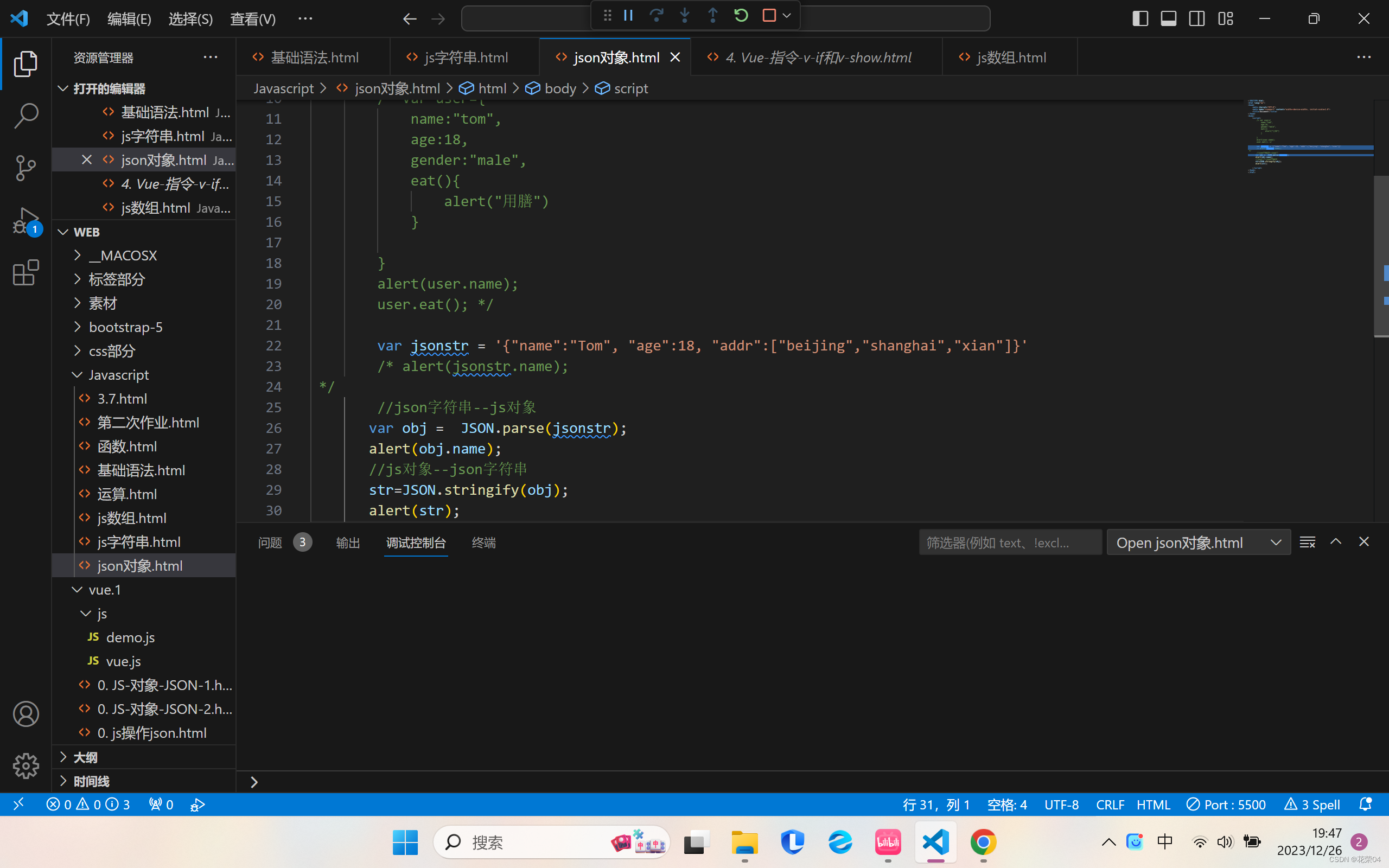Toggle the primary sidebar visibility
The height and width of the screenshot is (868, 1389).
click(1140, 18)
